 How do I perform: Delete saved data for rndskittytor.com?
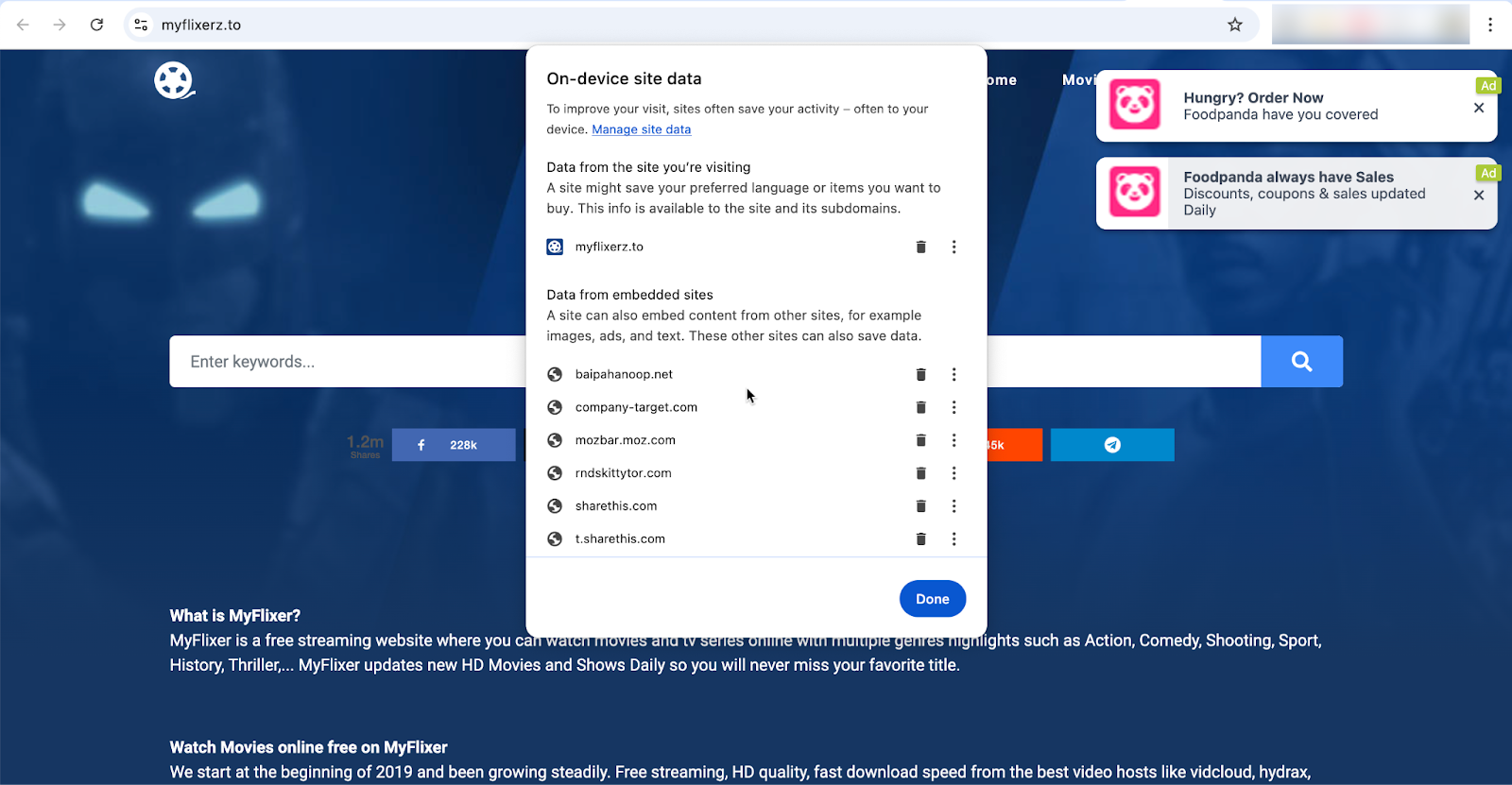(x=920, y=473)
